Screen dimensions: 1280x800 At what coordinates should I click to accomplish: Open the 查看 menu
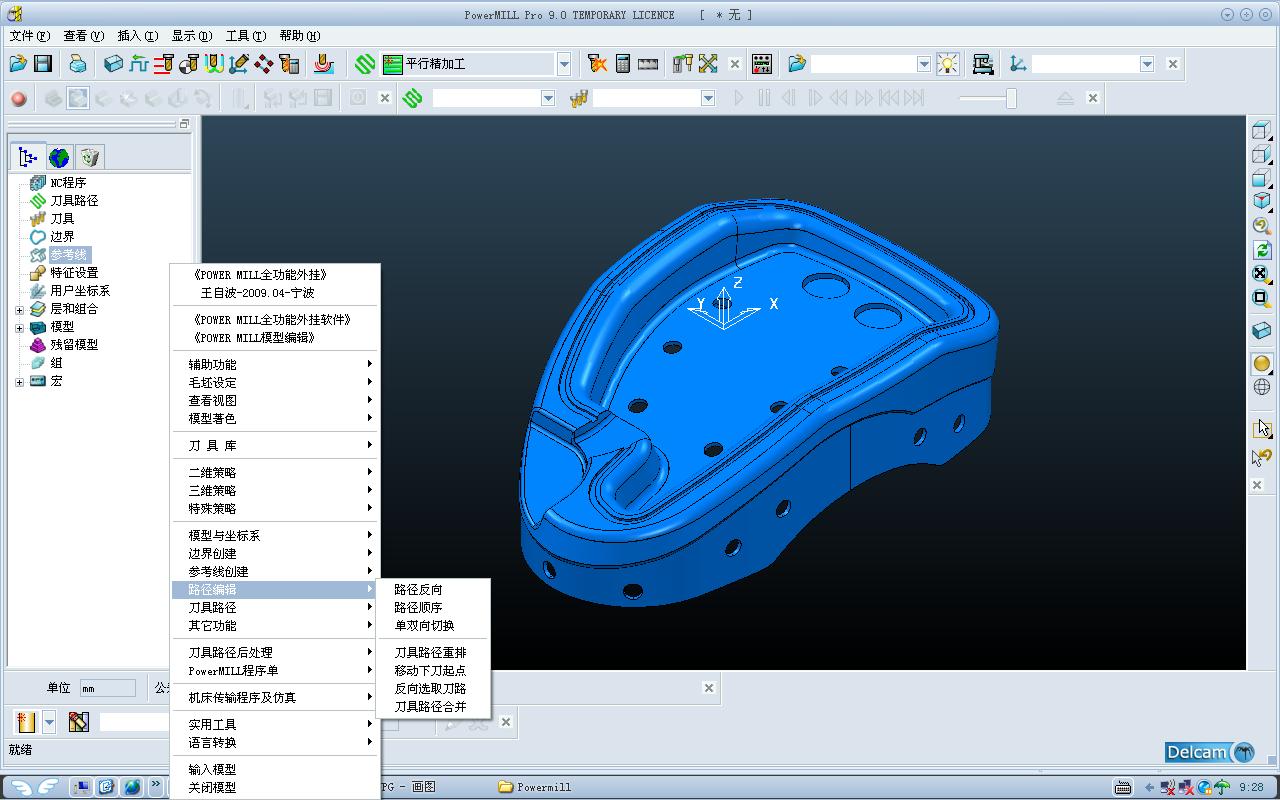(83, 36)
